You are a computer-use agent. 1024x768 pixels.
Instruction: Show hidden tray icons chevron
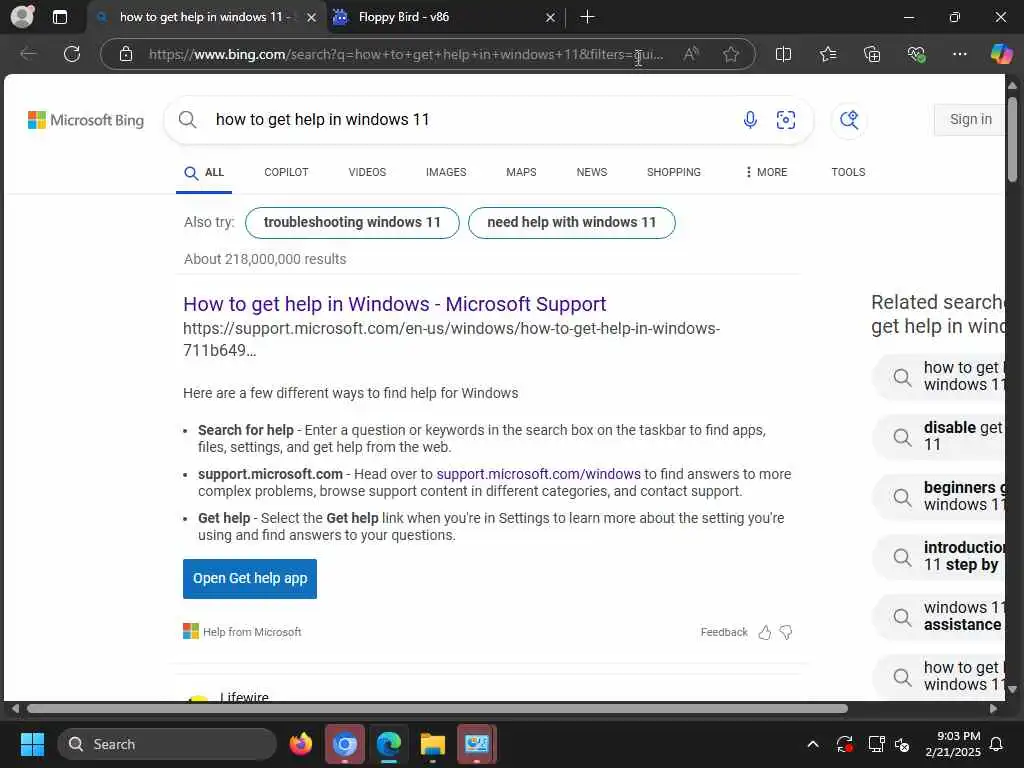[x=812, y=744]
